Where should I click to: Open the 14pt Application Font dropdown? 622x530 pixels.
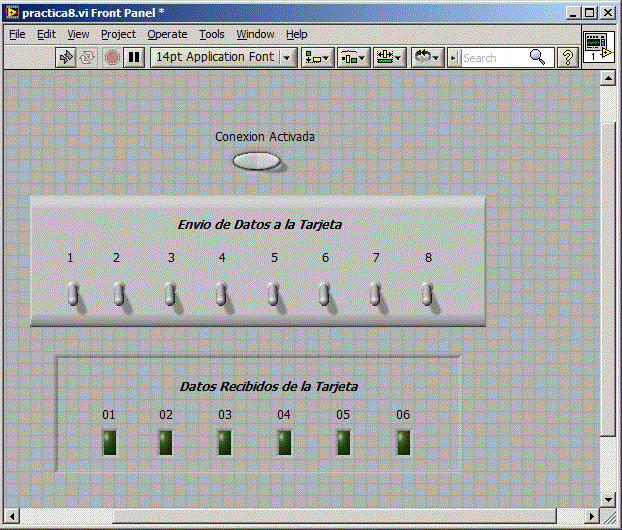(x=224, y=58)
